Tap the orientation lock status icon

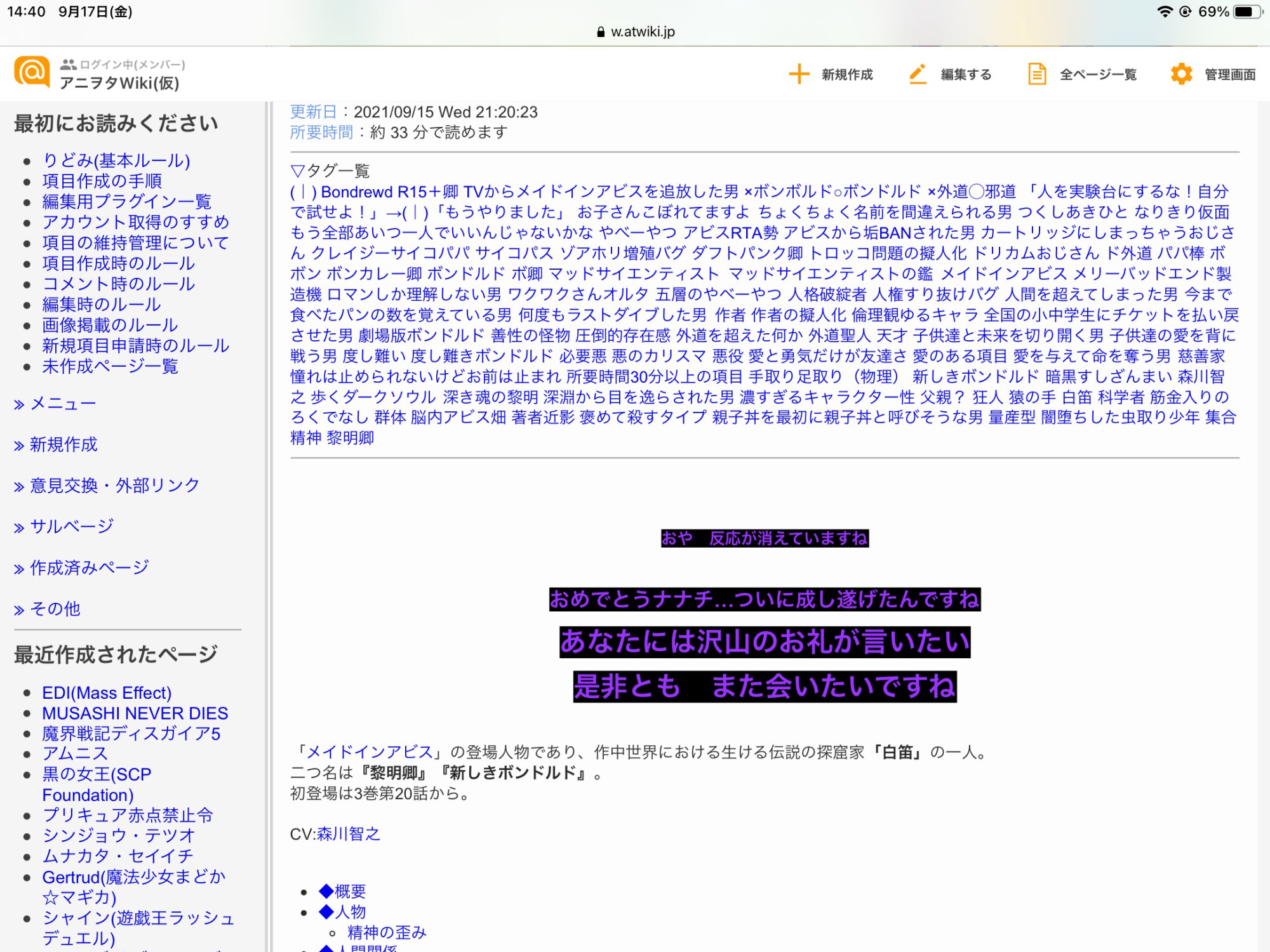pyautogui.click(x=1185, y=11)
